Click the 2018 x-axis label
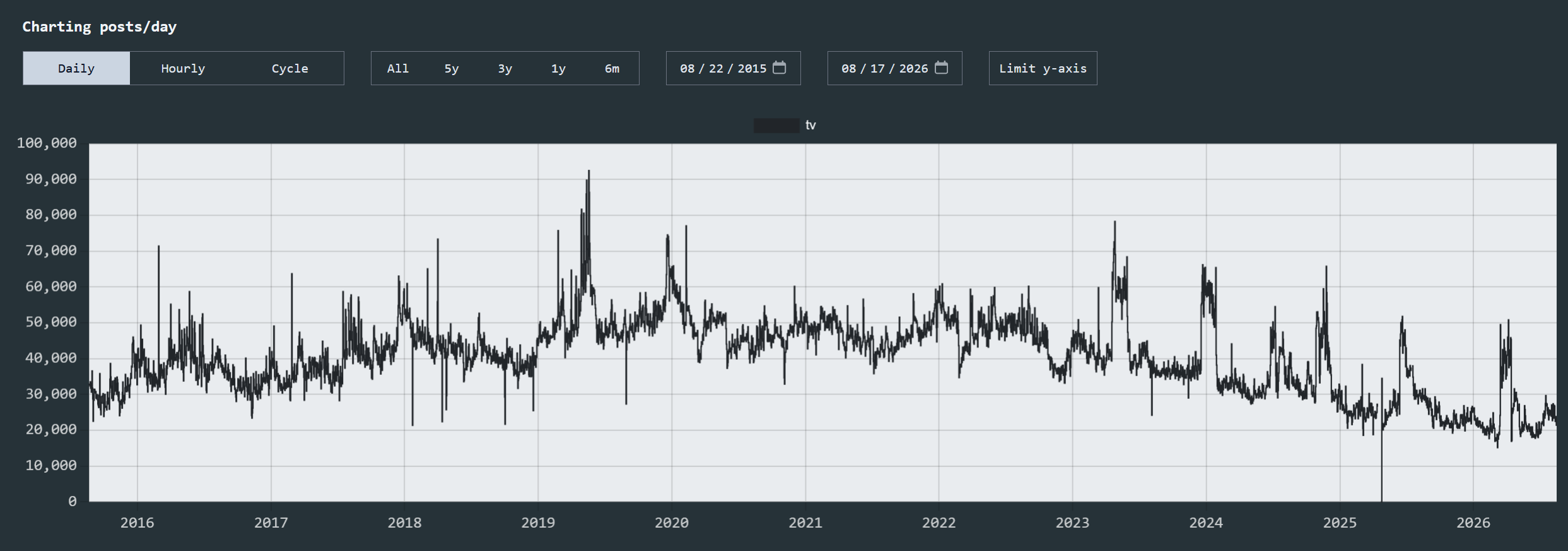This screenshot has width=1568, height=551. click(404, 523)
